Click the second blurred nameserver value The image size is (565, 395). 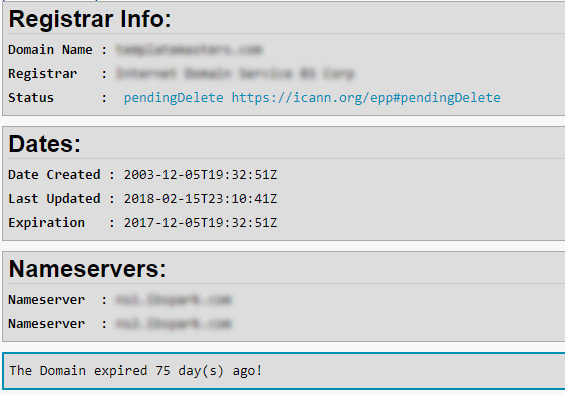pos(174,324)
